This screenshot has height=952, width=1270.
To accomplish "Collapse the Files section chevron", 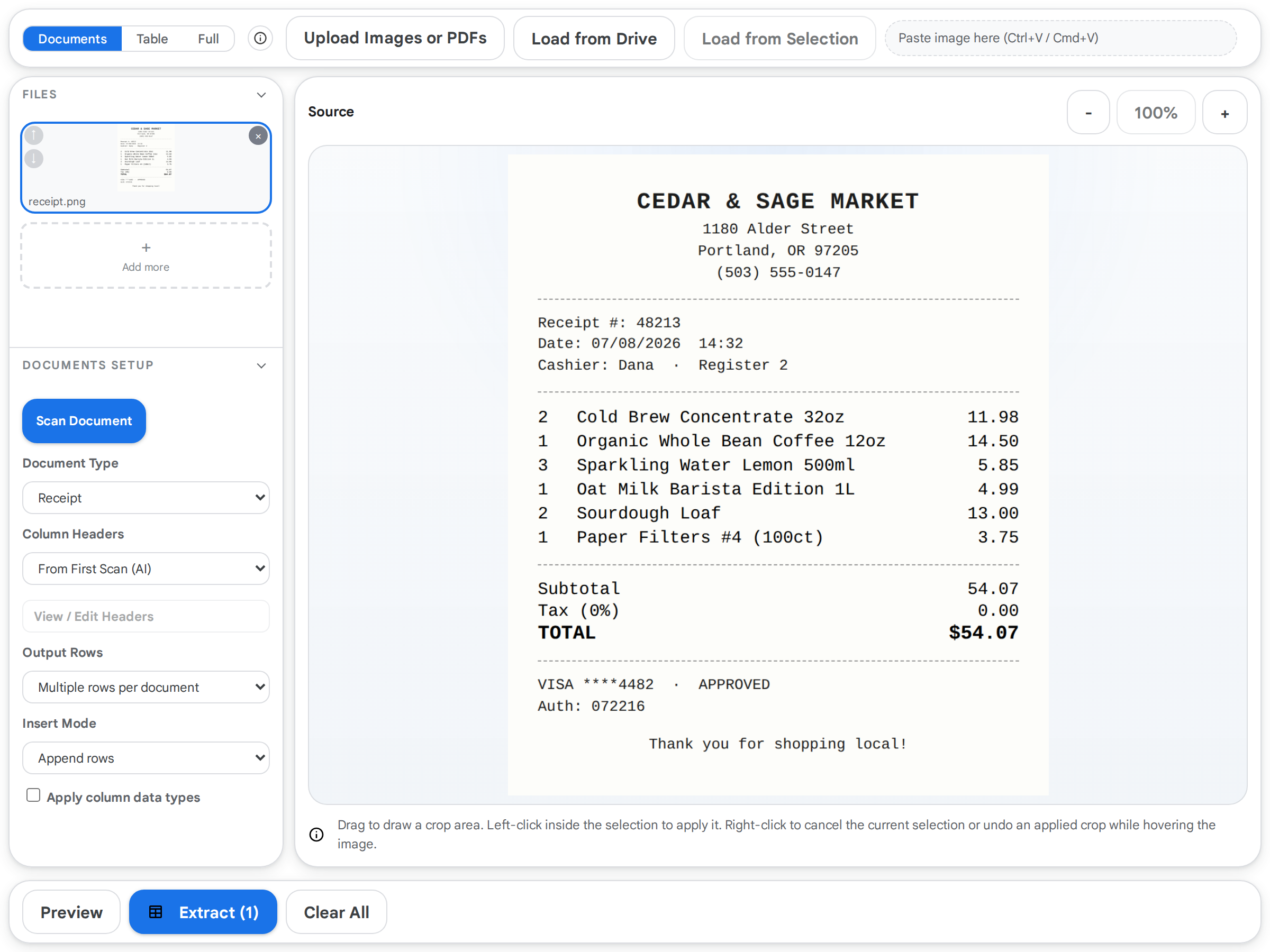I will pos(261,95).
